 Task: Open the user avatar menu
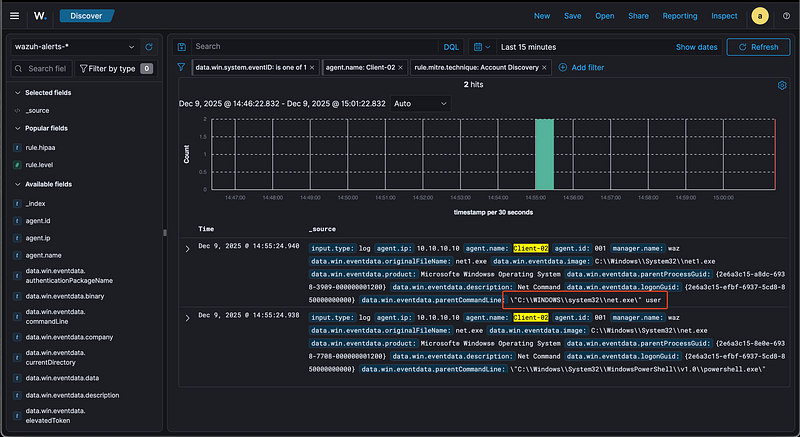760,16
